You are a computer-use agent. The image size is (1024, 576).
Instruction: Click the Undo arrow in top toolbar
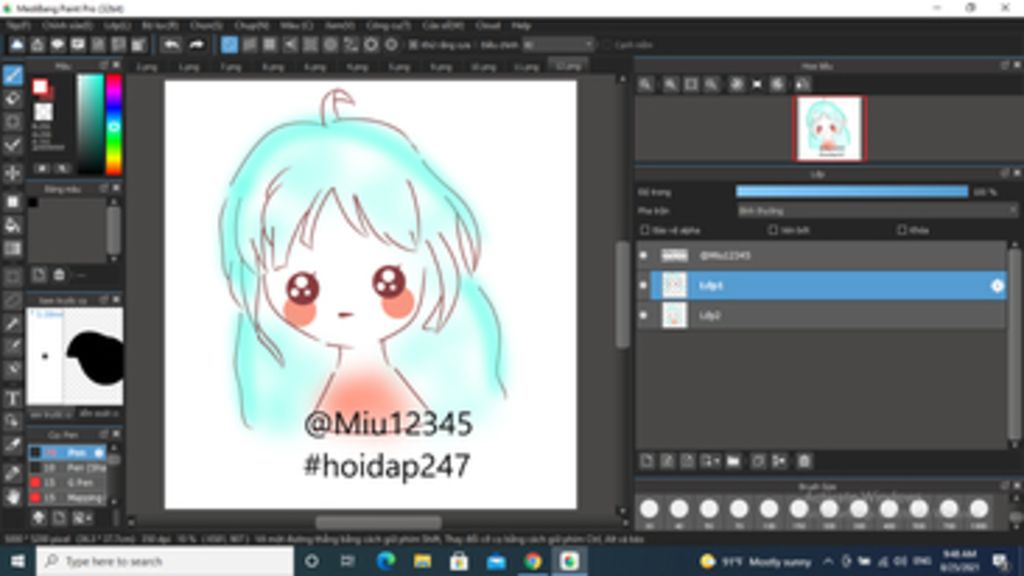point(171,45)
